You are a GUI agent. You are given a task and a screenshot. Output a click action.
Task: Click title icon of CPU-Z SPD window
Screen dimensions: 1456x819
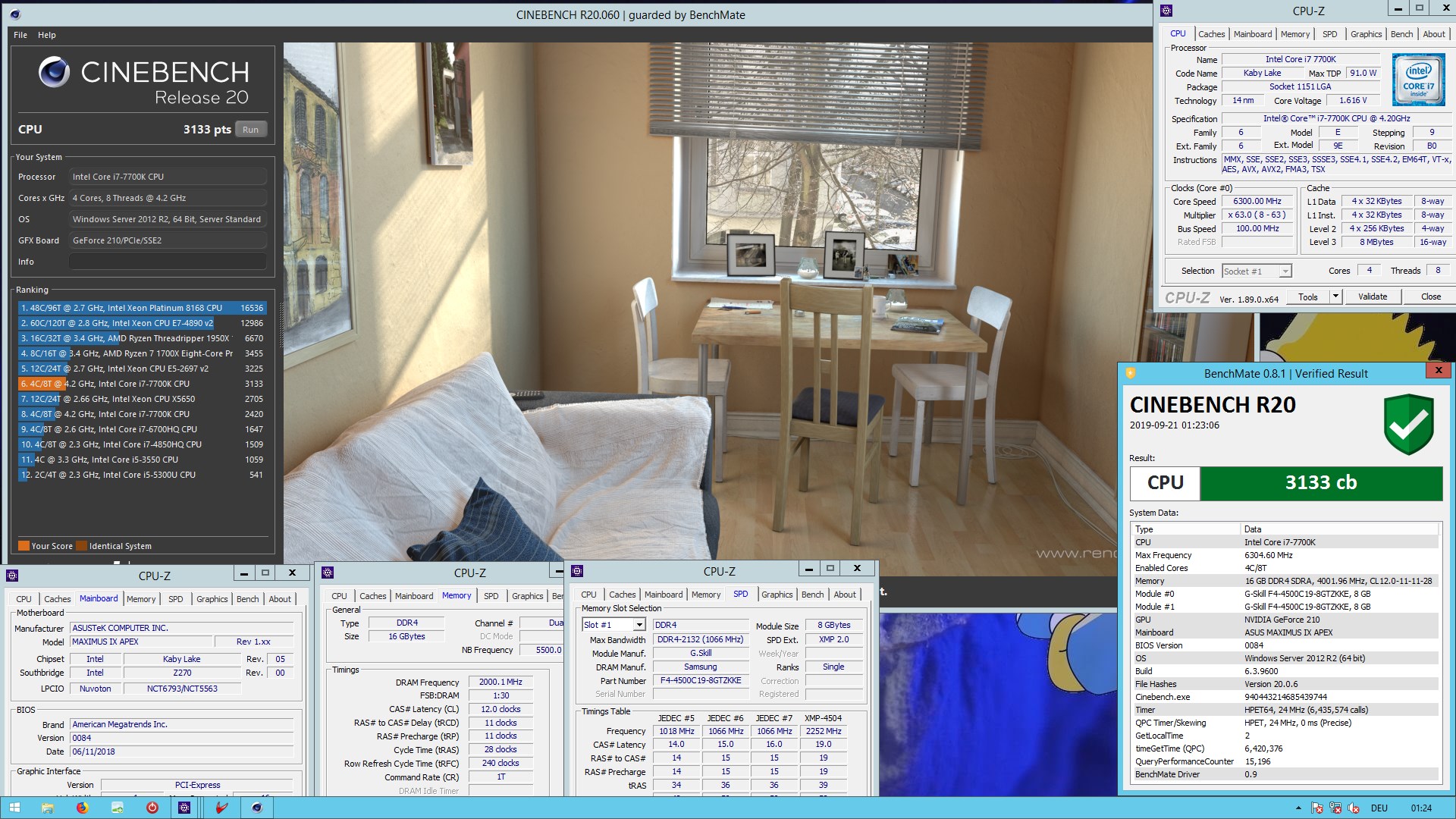577,571
